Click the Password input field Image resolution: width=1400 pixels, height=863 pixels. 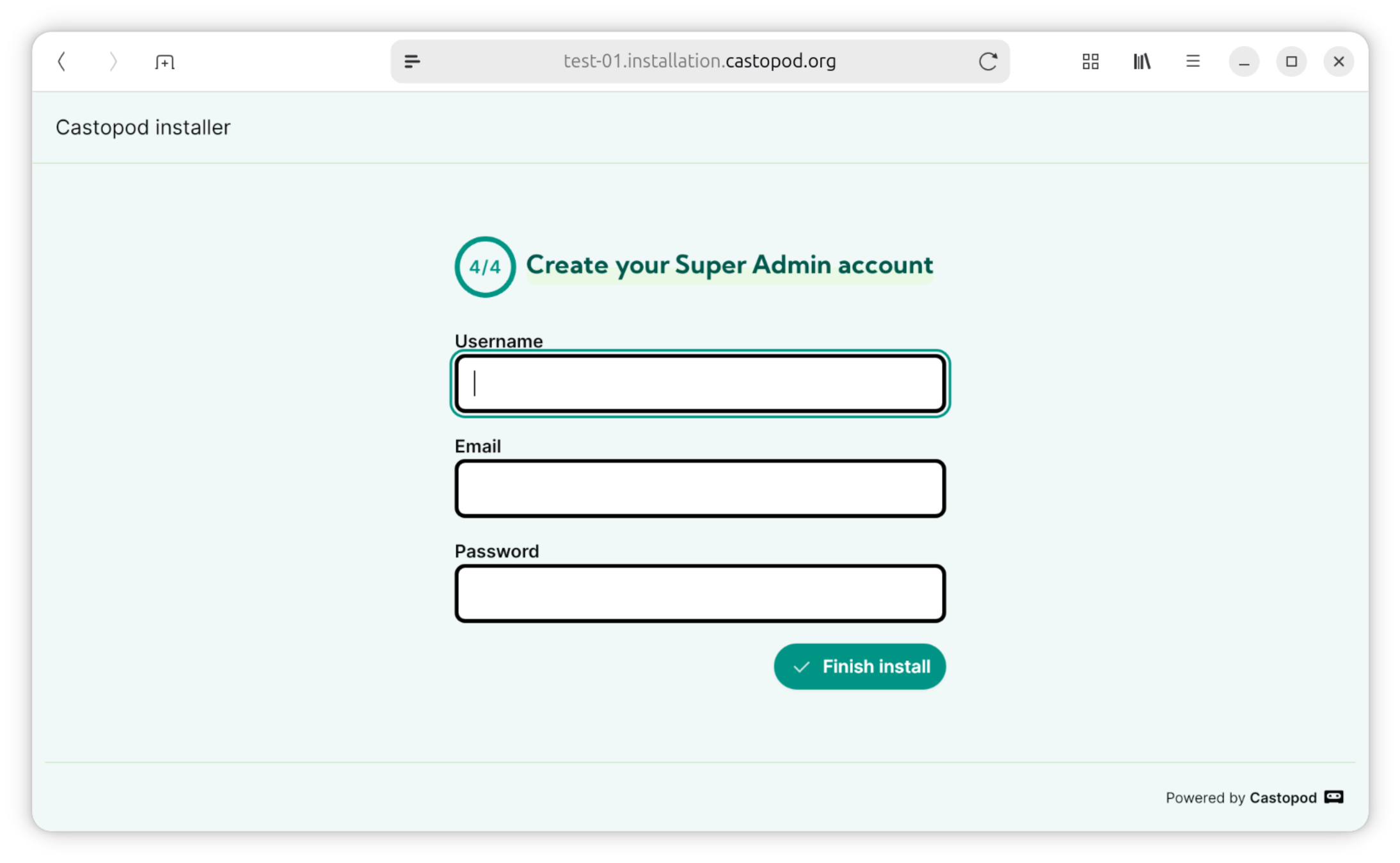(x=700, y=593)
